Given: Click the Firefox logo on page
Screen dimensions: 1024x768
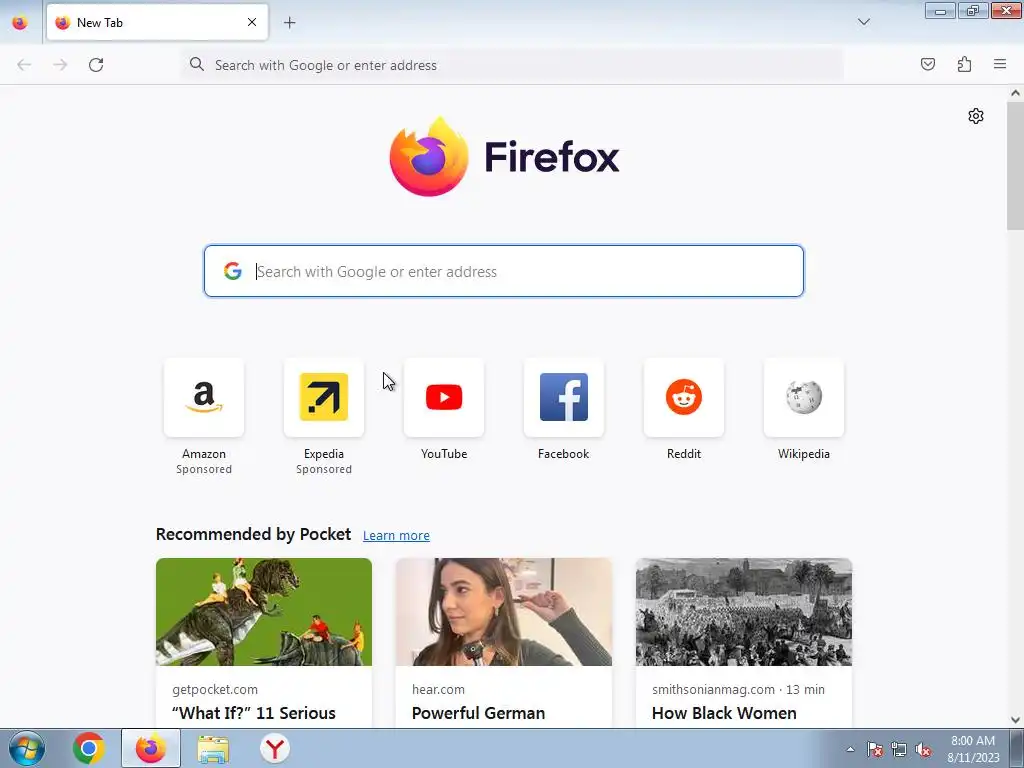Looking at the screenshot, I should [x=504, y=157].
